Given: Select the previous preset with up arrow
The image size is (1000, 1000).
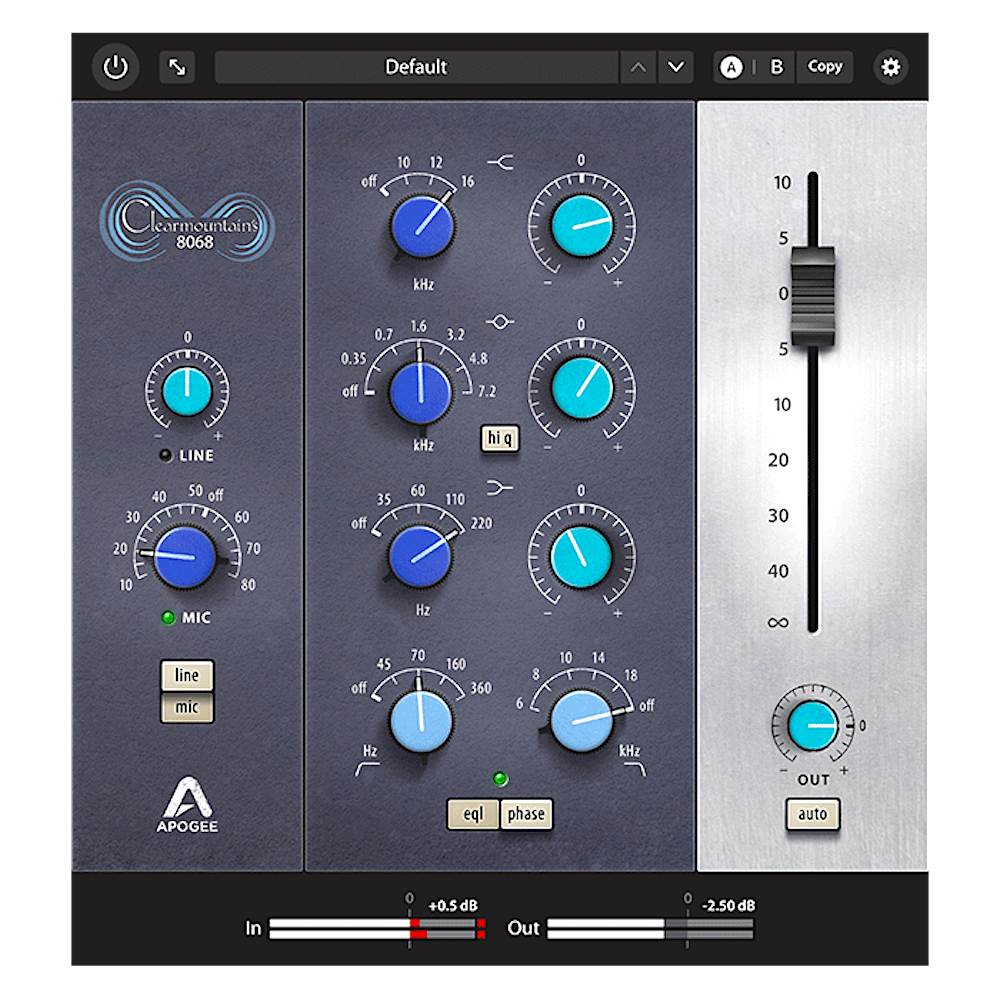Looking at the screenshot, I should tap(638, 67).
